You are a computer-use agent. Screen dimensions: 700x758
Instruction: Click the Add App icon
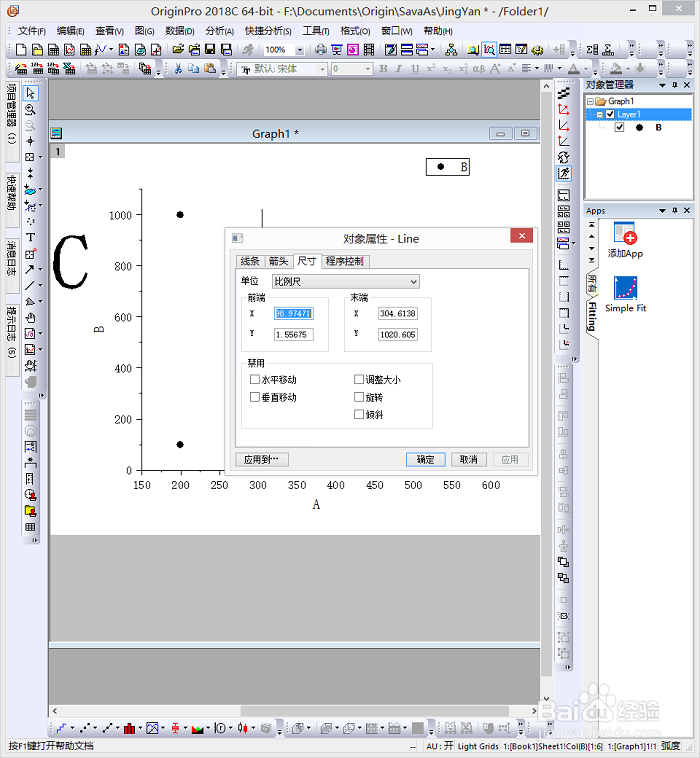pyautogui.click(x=625, y=240)
